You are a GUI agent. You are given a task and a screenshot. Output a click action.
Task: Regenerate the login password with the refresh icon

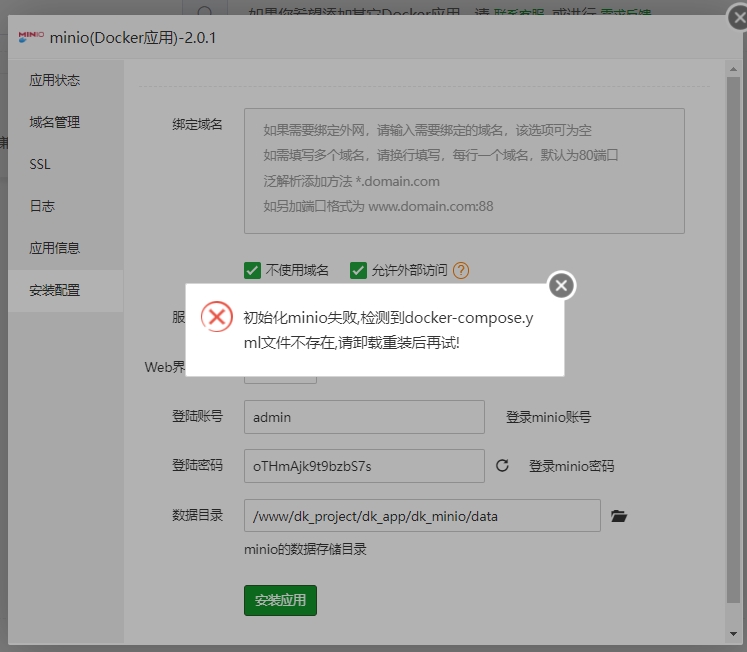coord(502,465)
